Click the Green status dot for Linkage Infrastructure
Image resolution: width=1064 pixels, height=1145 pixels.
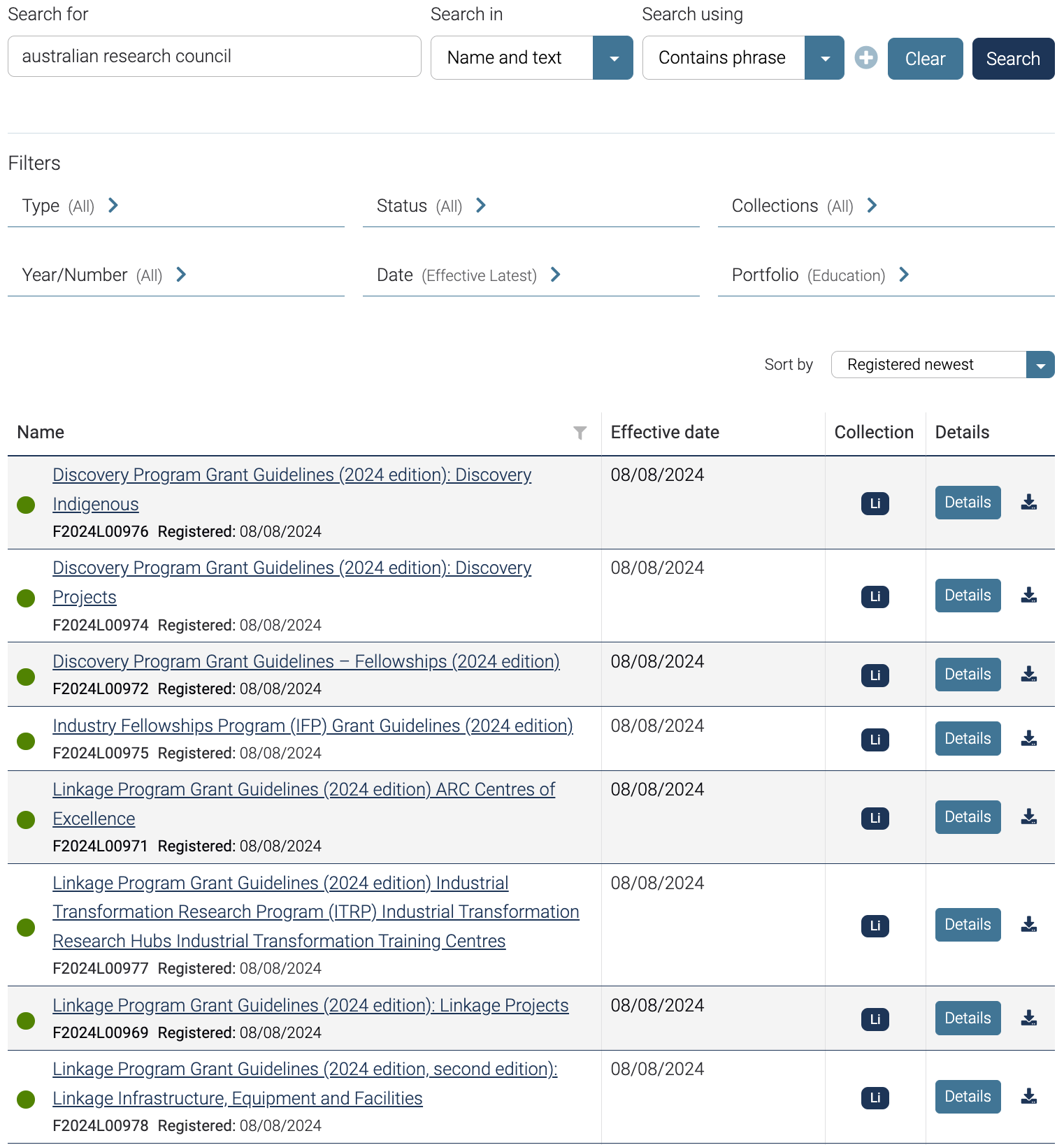tap(26, 1100)
